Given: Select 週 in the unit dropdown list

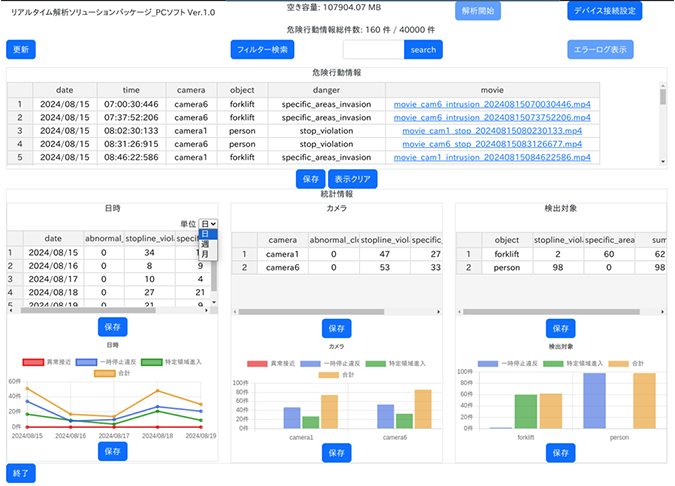Looking at the screenshot, I should pos(205,245).
